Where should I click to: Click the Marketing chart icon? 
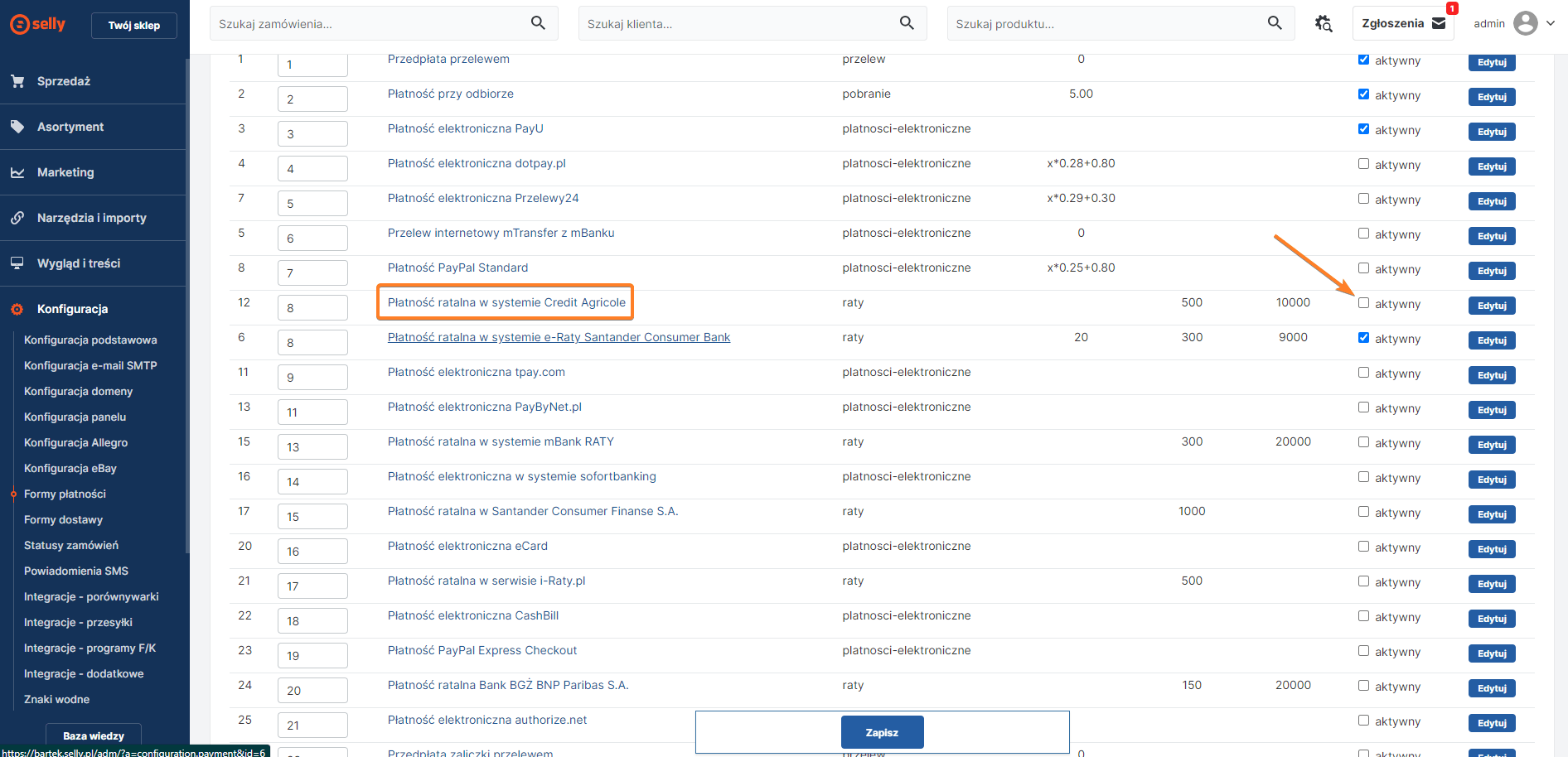click(17, 172)
